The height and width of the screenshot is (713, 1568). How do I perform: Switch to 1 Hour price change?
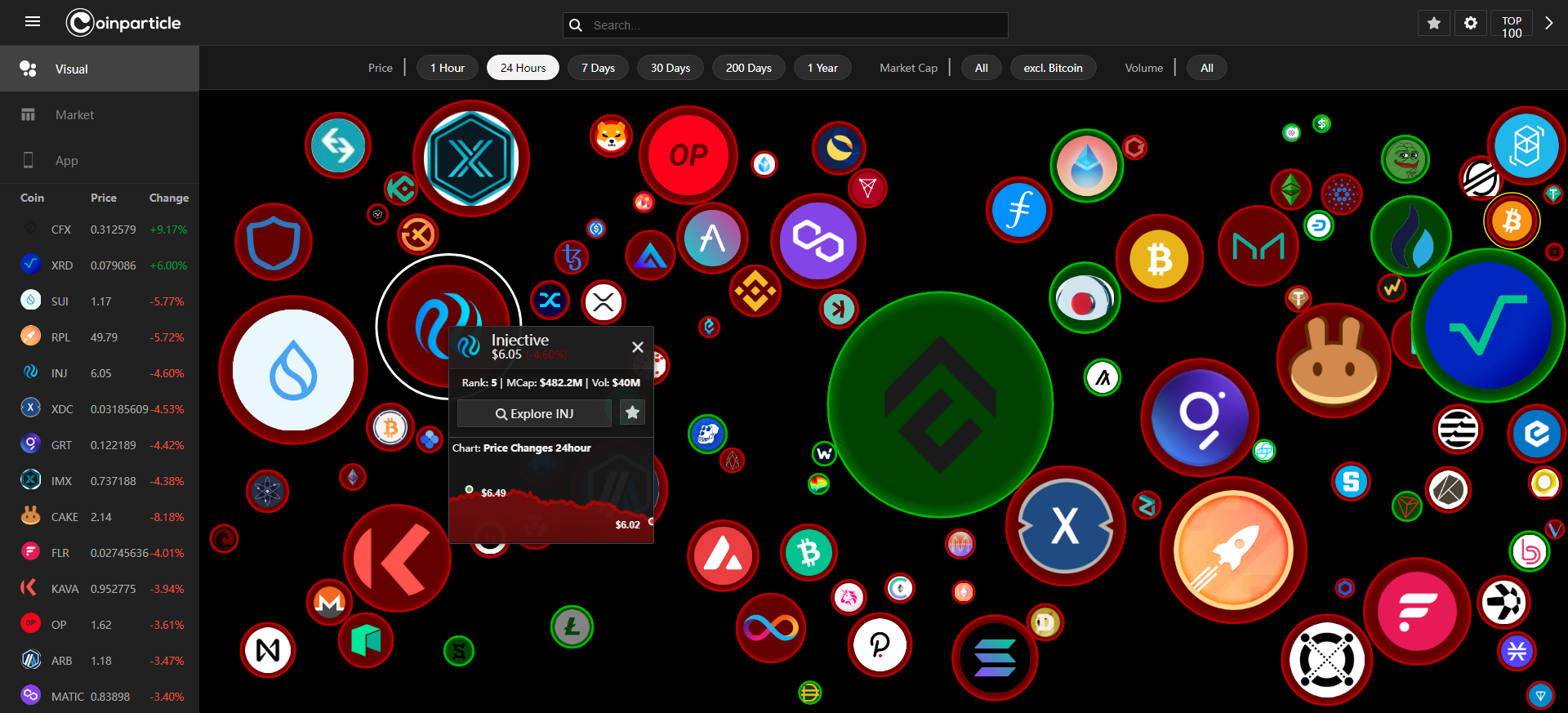click(448, 68)
